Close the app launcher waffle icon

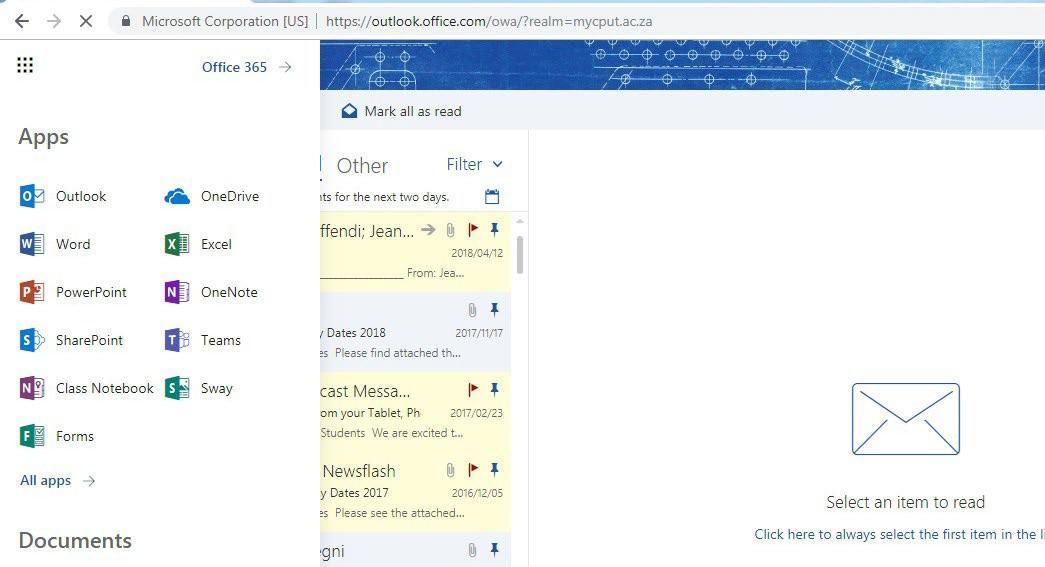[25, 65]
